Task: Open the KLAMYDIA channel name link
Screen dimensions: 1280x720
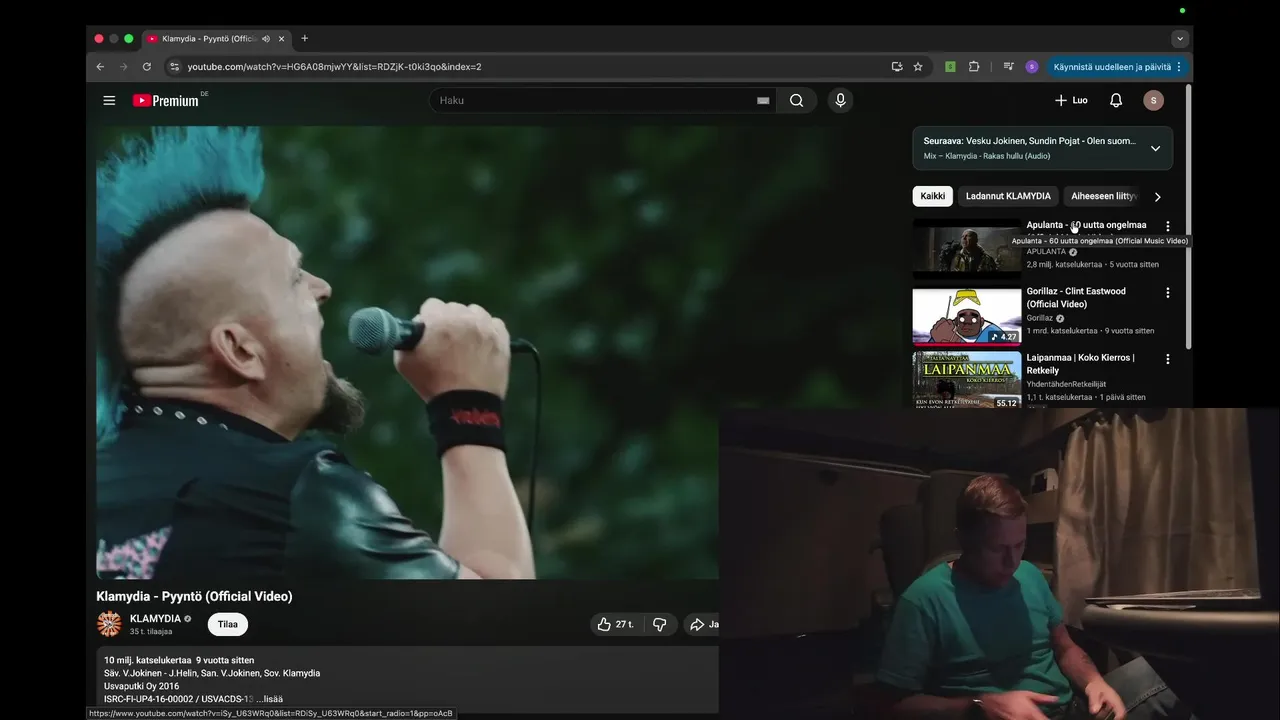Action: click(x=155, y=618)
